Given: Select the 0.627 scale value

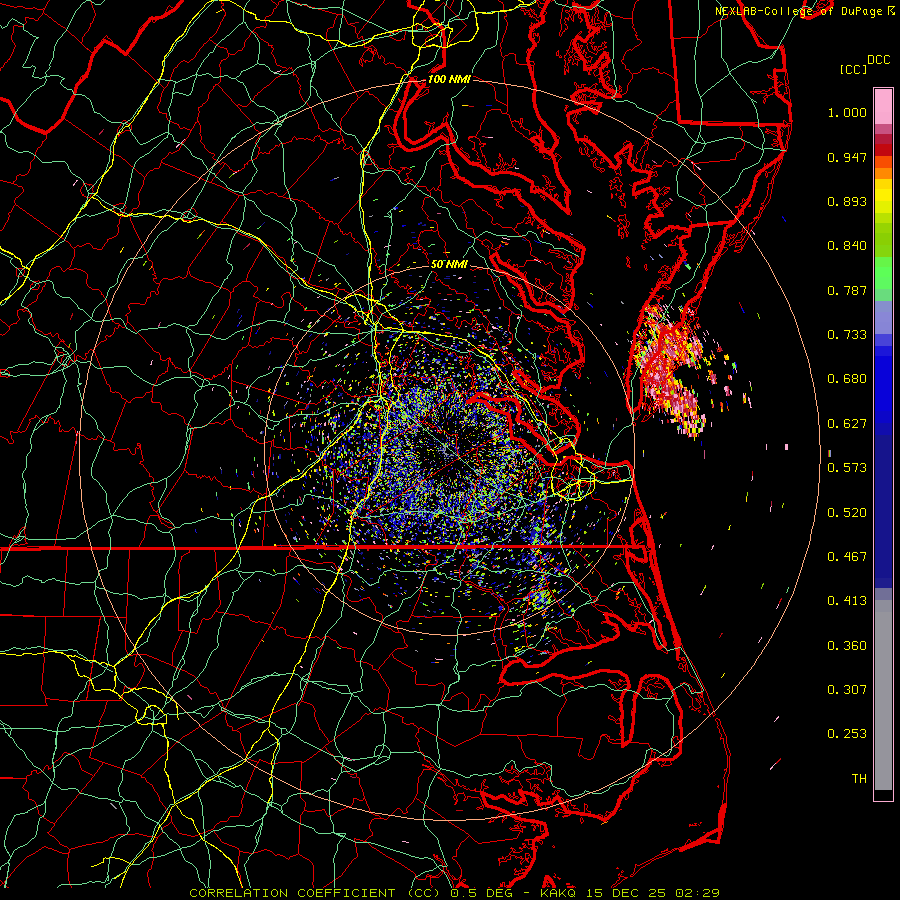Looking at the screenshot, I should click(x=847, y=424).
